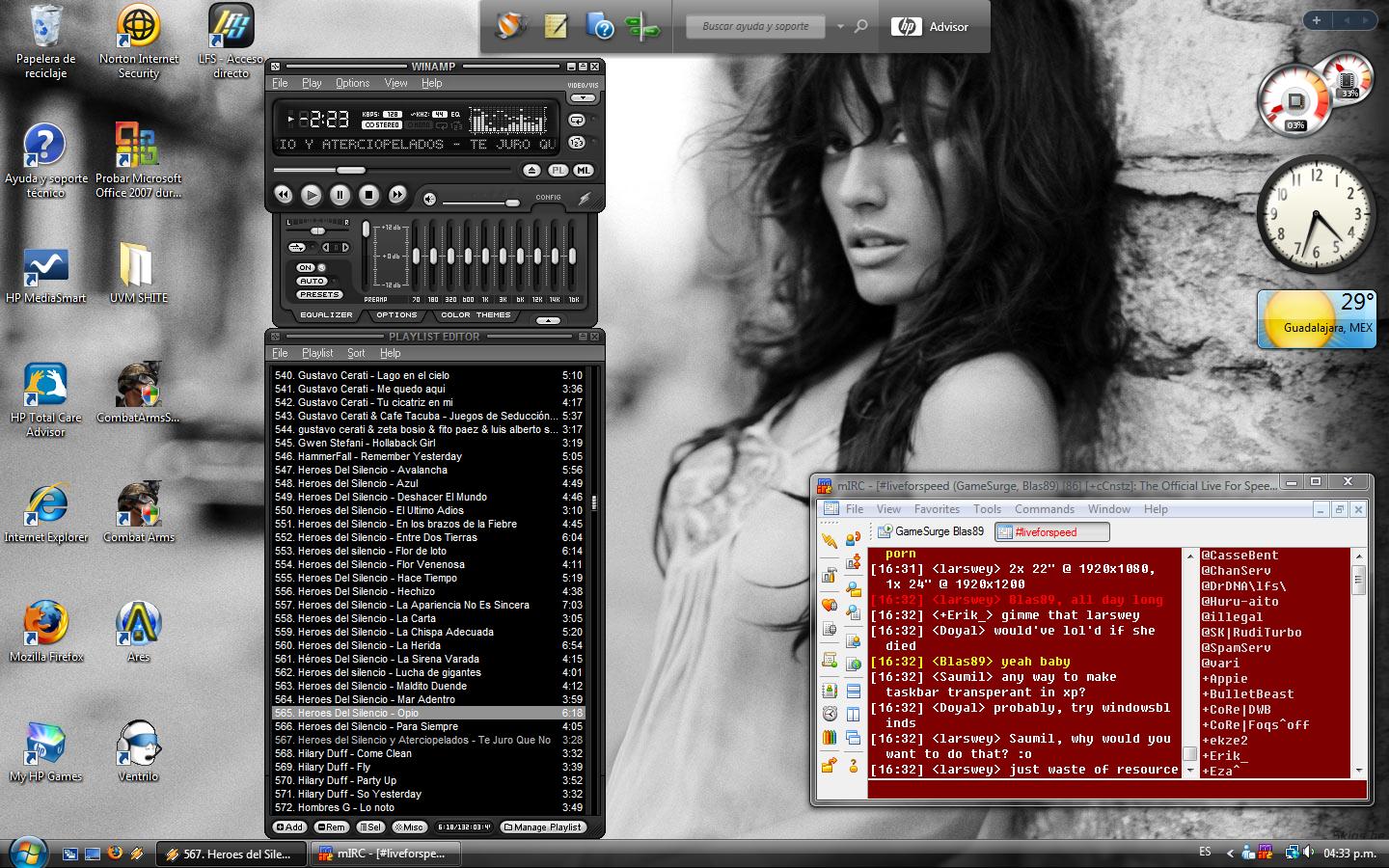This screenshot has width=1389, height=868.
Task: Click the Winamp lightning bolt icon
Action: coord(584,199)
